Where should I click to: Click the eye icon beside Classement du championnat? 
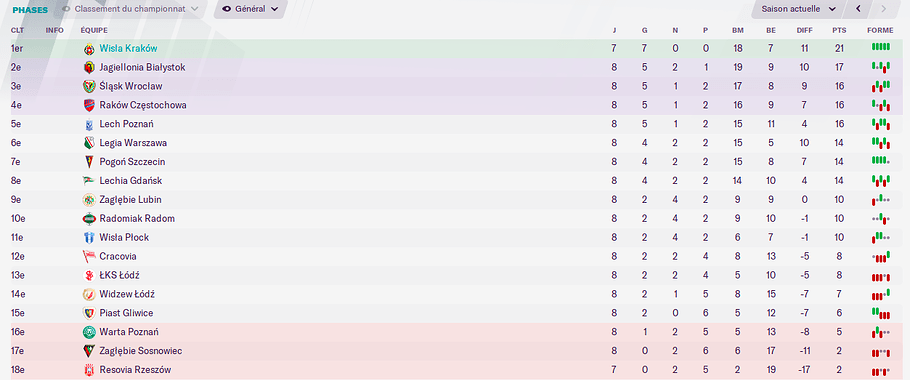pos(66,9)
